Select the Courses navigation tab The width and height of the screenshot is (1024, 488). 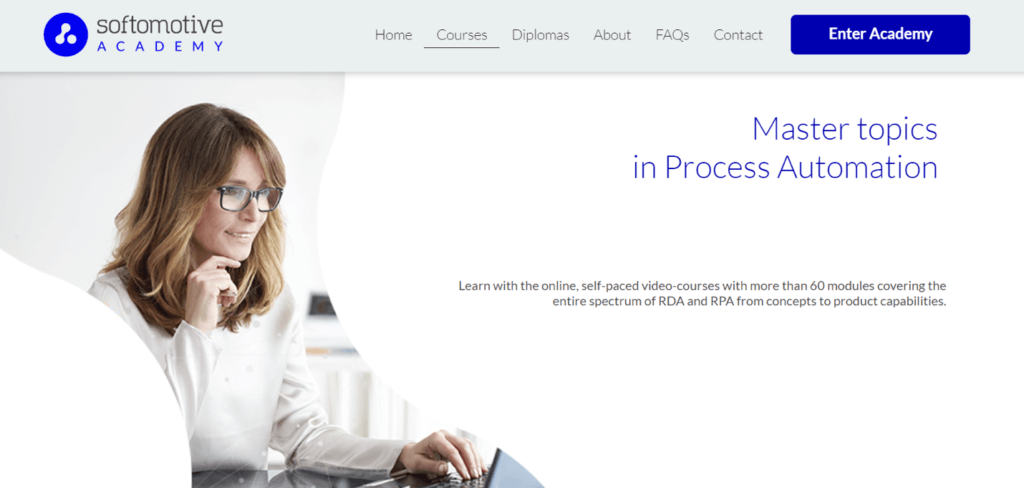pos(462,35)
